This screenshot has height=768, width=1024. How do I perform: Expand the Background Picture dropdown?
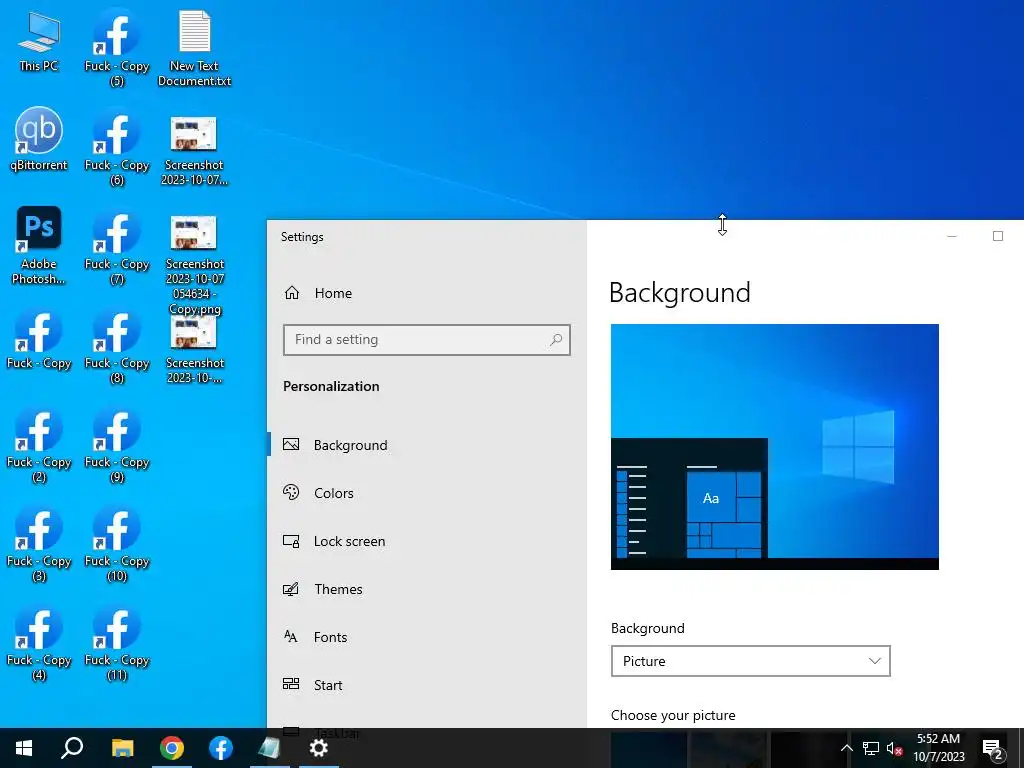pos(750,661)
